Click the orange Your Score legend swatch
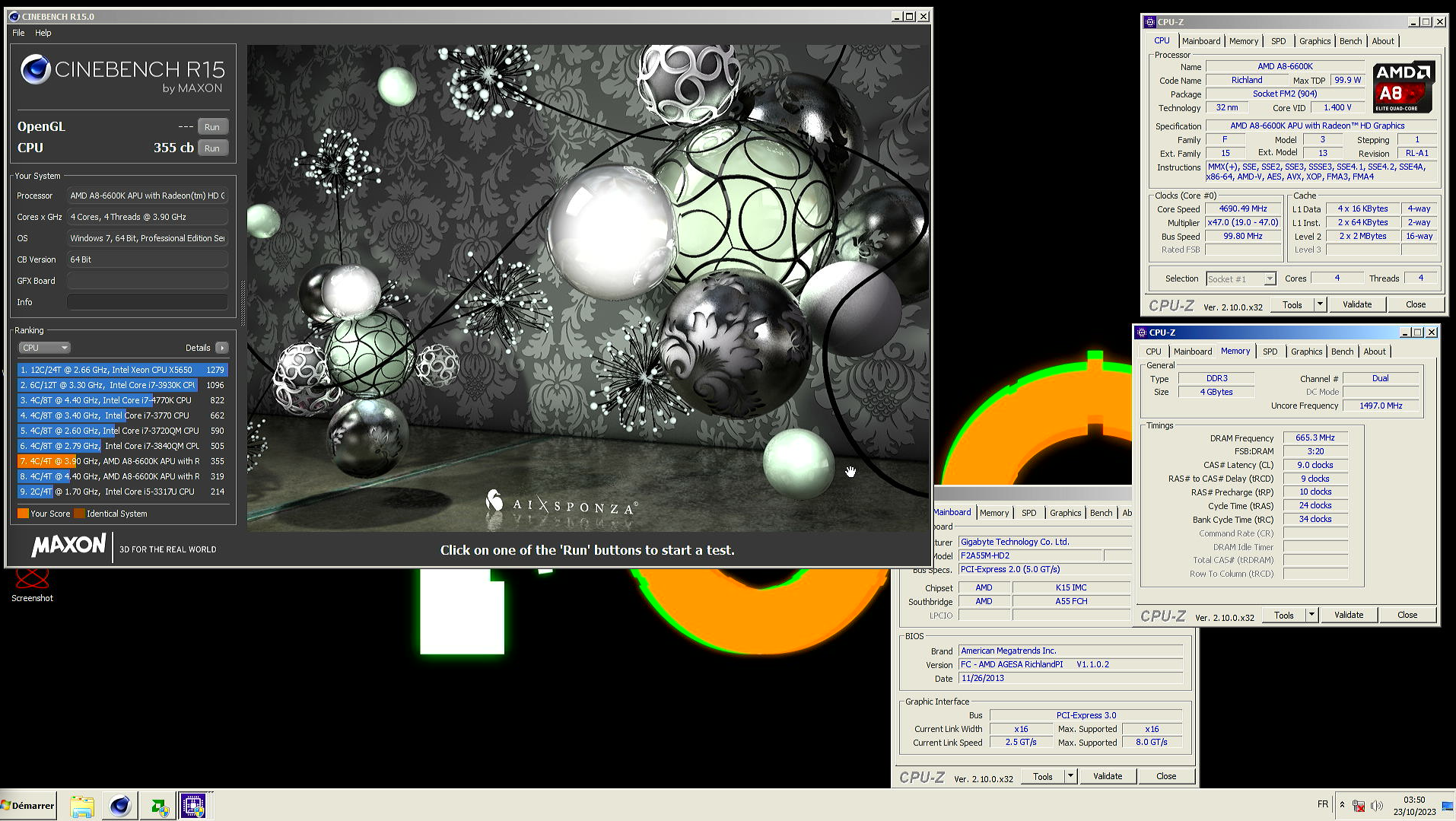This screenshot has height=821, width=1456. point(23,514)
